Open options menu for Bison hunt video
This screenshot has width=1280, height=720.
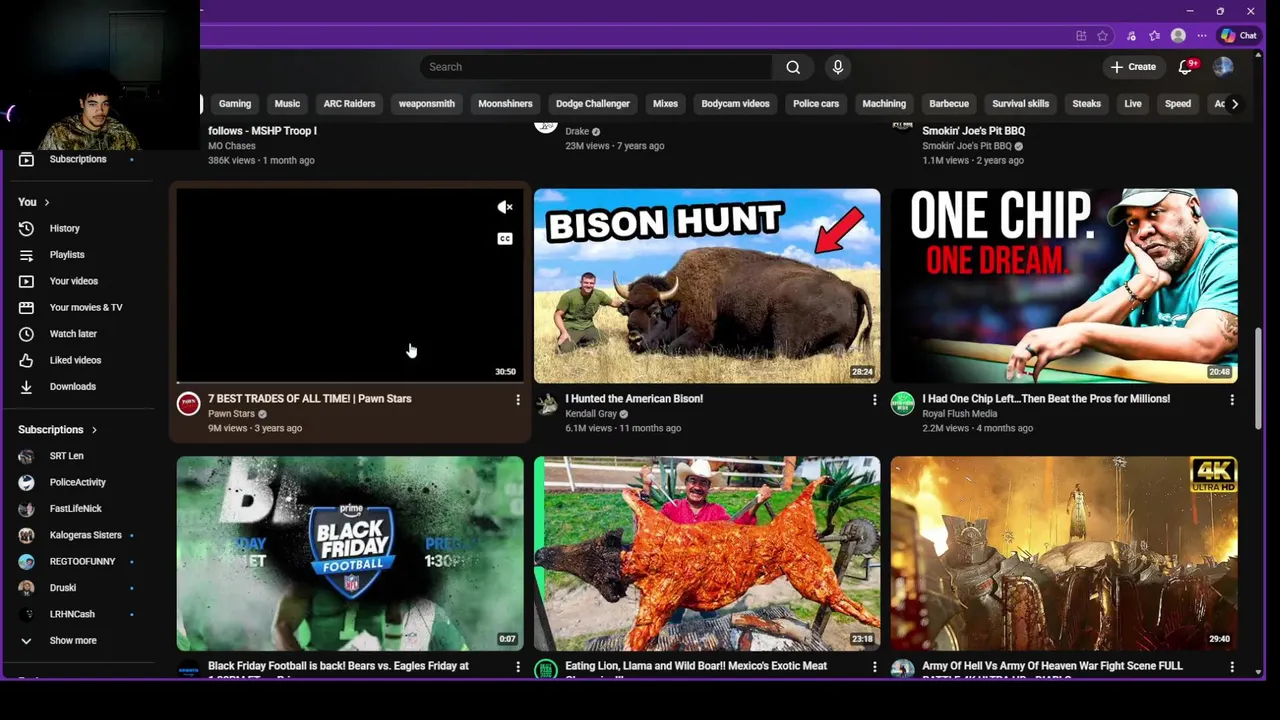click(x=874, y=400)
